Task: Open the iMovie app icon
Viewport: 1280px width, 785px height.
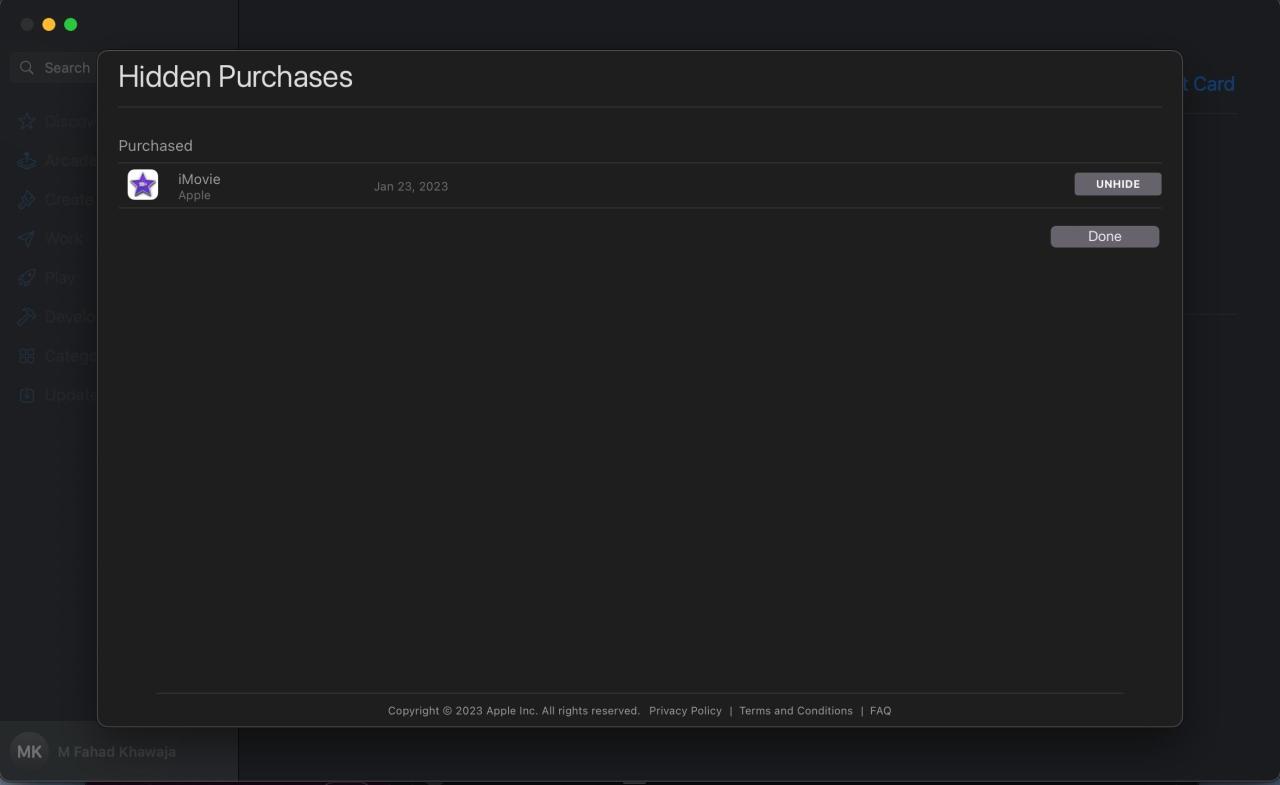Action: (x=143, y=185)
